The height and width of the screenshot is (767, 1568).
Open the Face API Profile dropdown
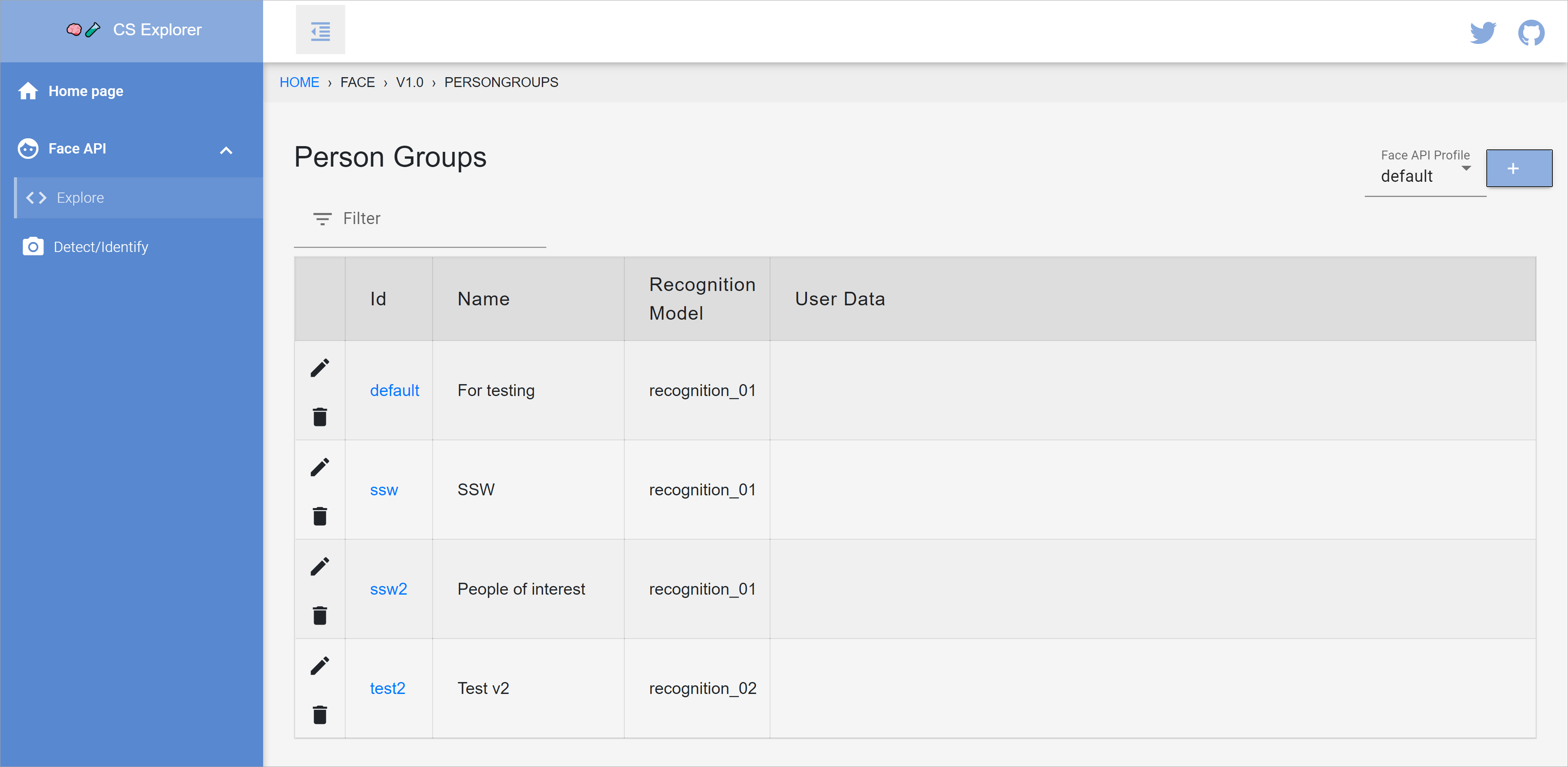(1424, 176)
